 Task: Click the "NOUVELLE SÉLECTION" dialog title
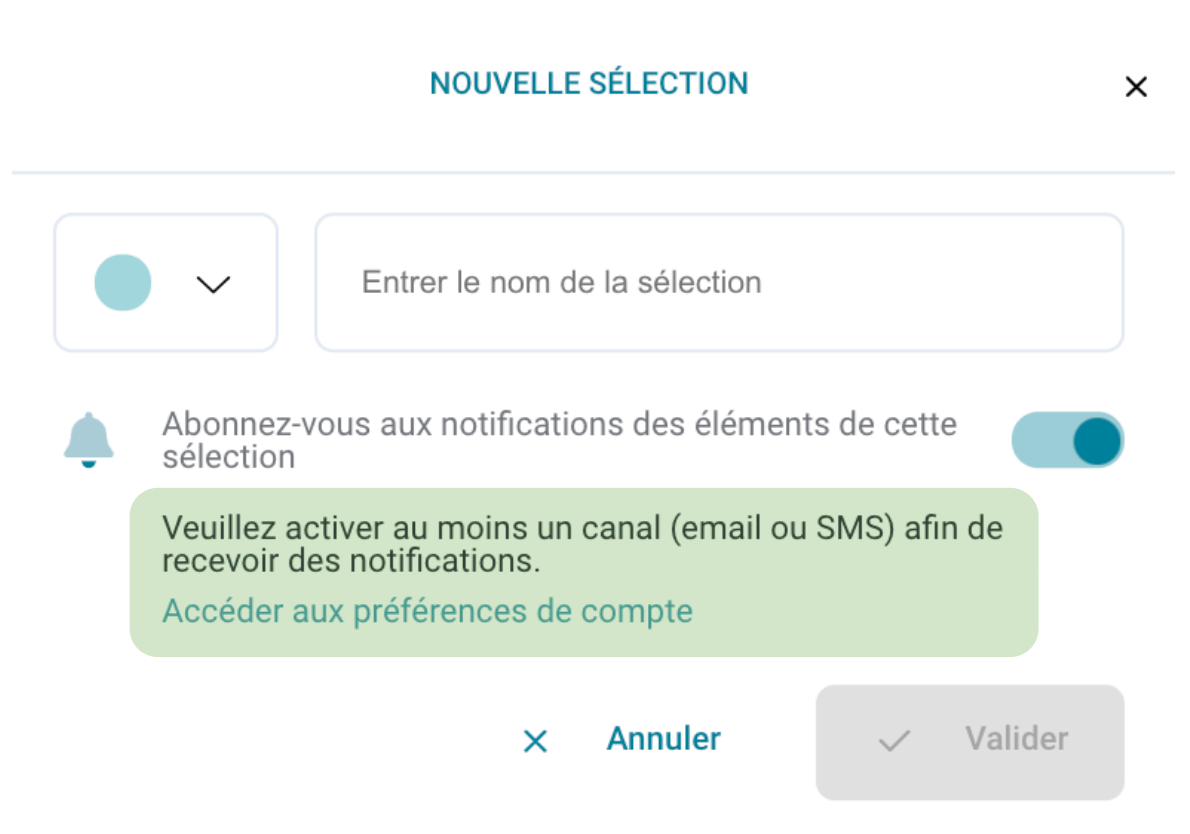pyautogui.click(x=589, y=83)
